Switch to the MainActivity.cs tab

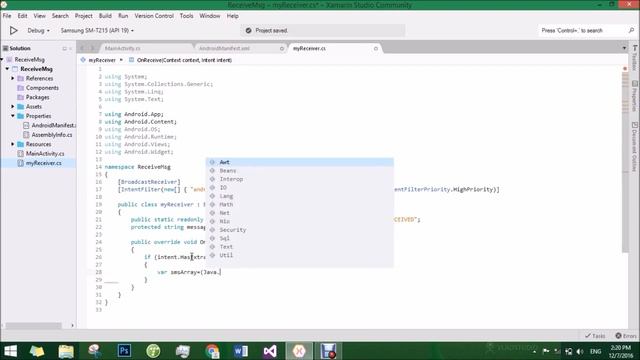(122, 48)
